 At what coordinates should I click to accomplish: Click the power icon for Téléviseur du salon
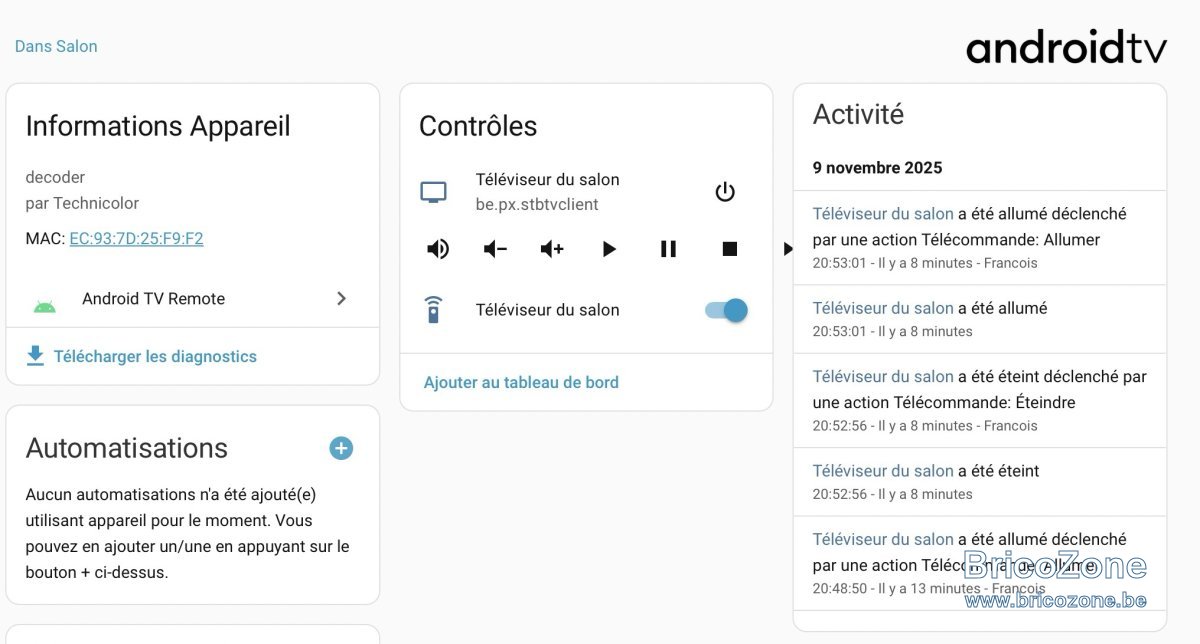(725, 192)
